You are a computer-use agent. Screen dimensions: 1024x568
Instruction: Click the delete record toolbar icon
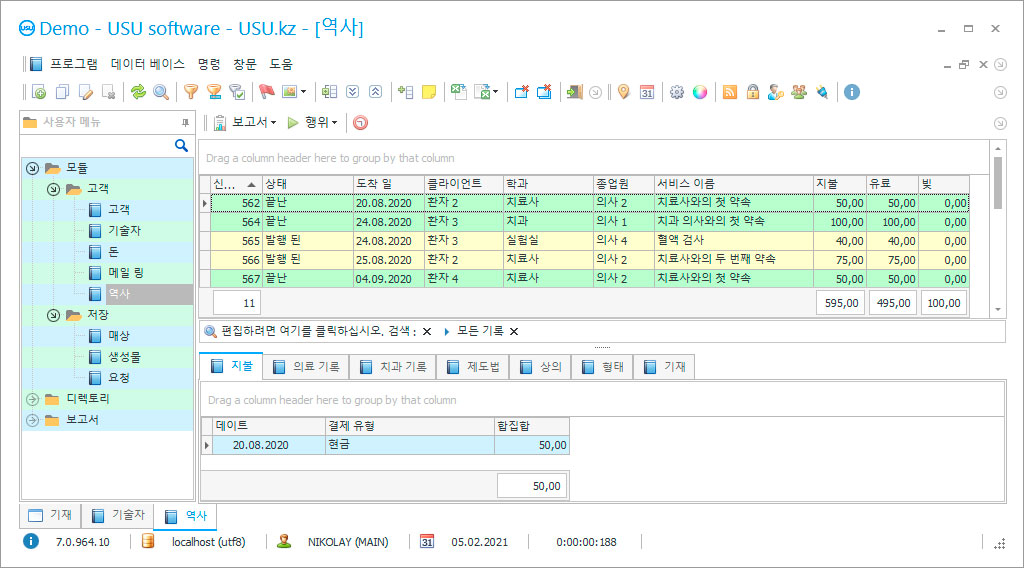click(109, 92)
